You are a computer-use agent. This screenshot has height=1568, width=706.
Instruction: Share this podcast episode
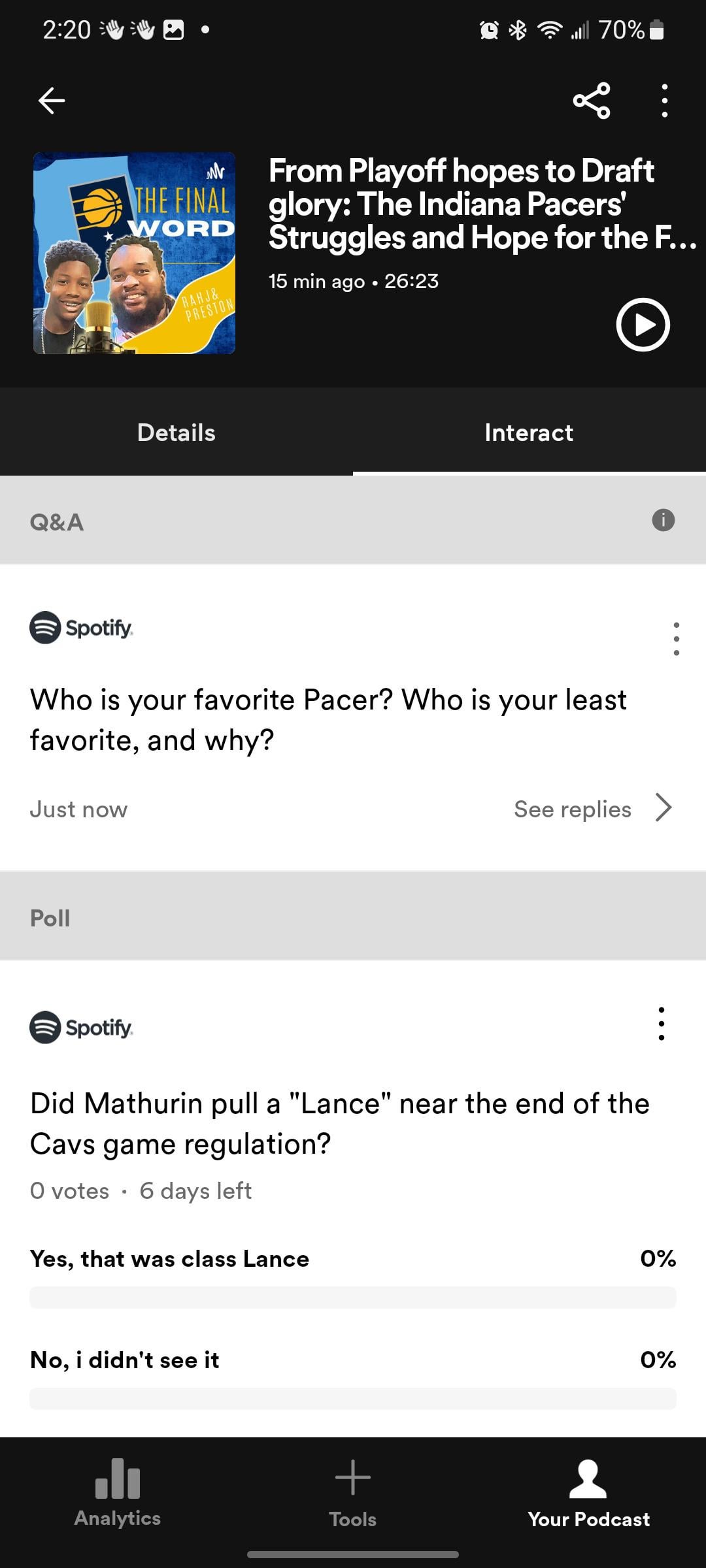coord(592,101)
